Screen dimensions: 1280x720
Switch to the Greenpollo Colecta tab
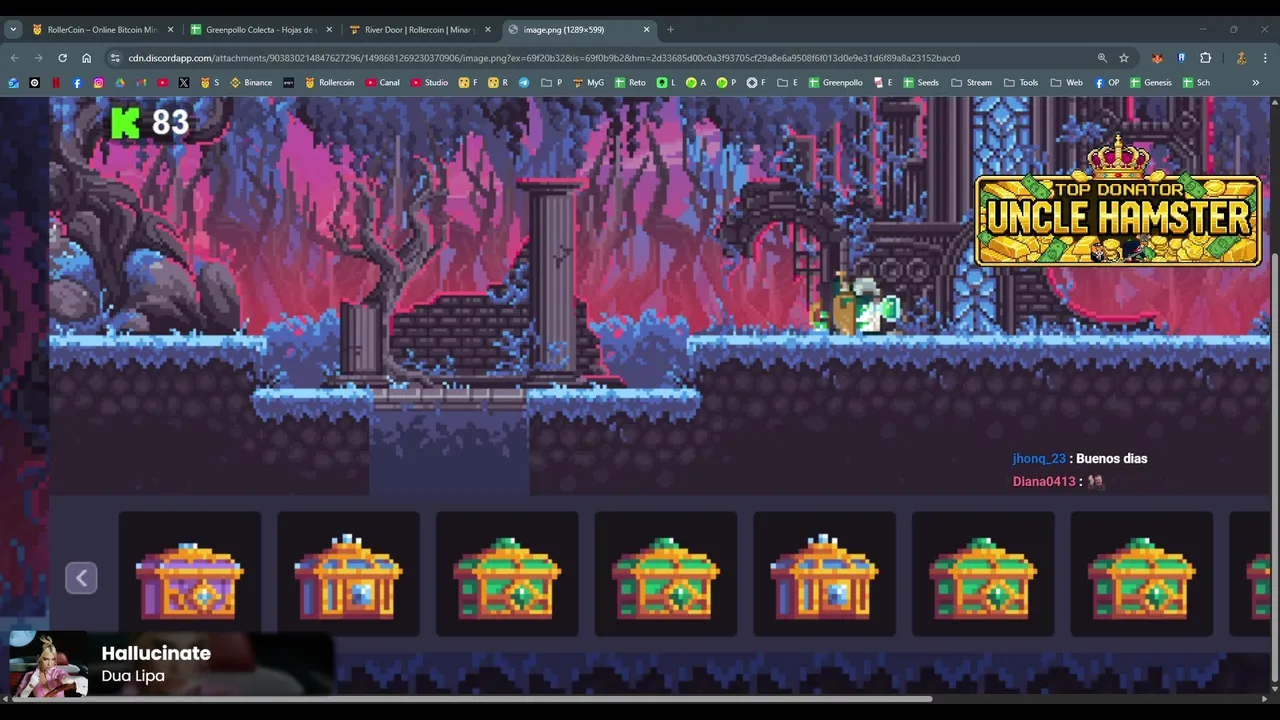pyautogui.click(x=260, y=30)
